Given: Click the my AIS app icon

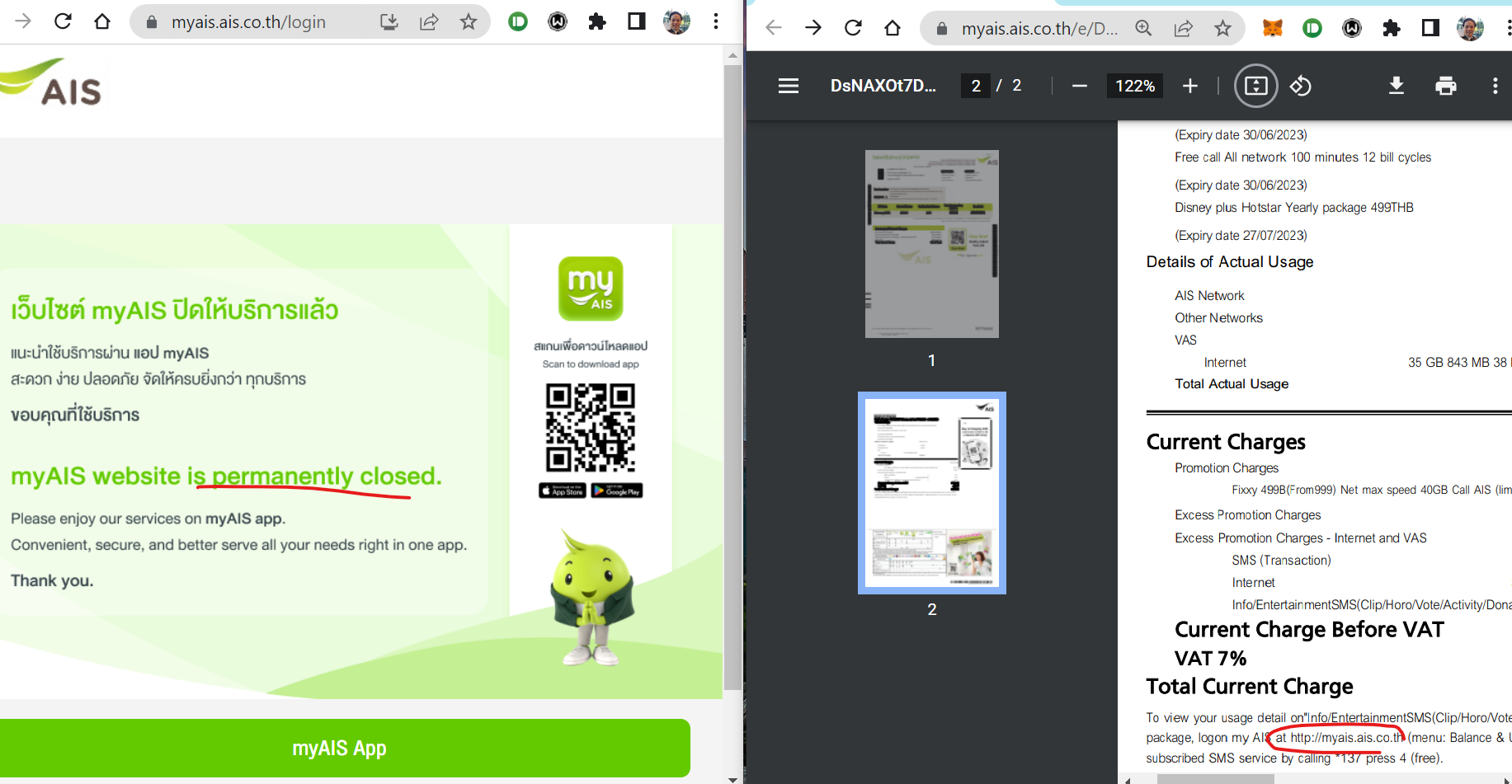Looking at the screenshot, I should [x=591, y=289].
